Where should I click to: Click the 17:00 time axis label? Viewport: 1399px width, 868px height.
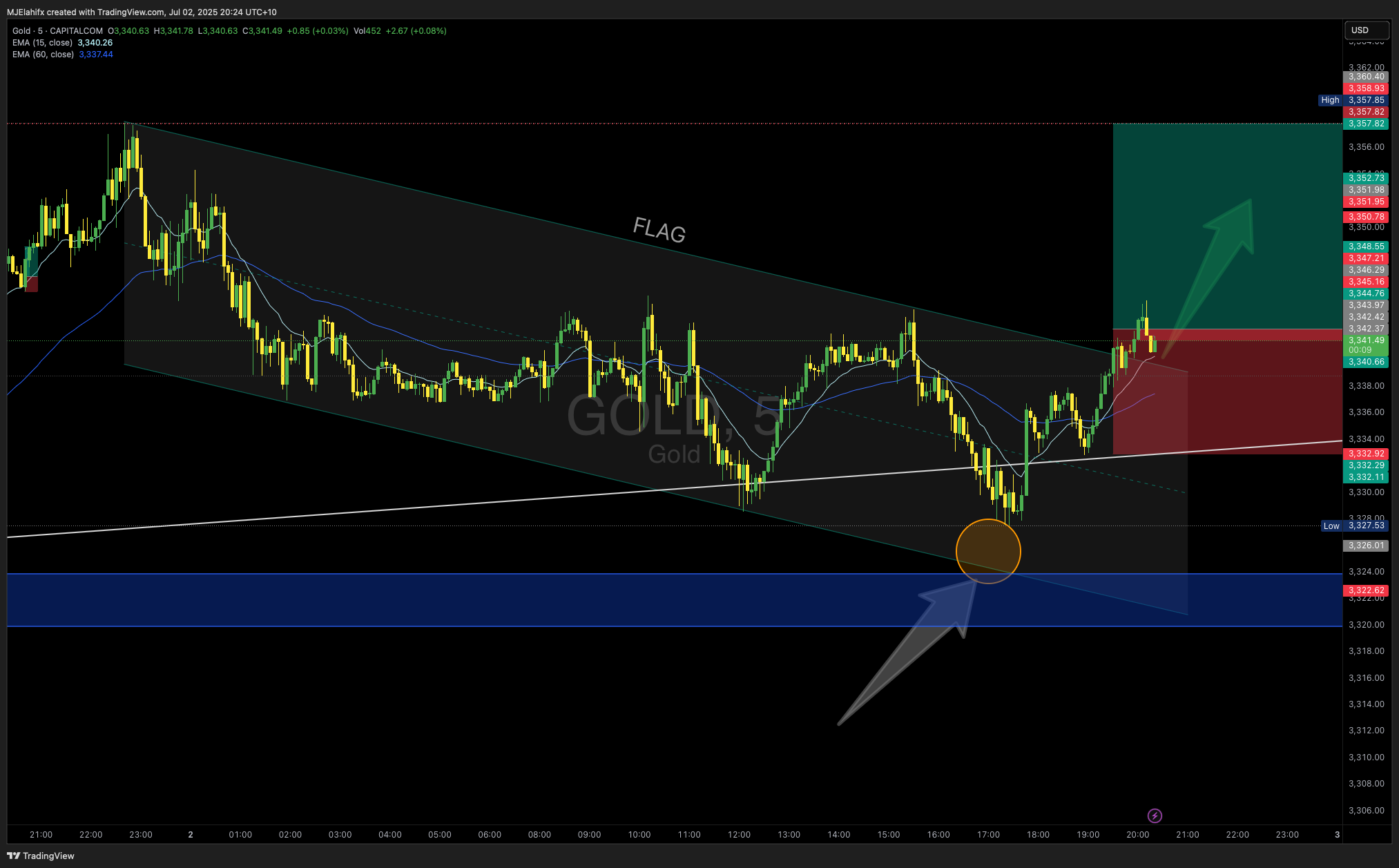988,835
